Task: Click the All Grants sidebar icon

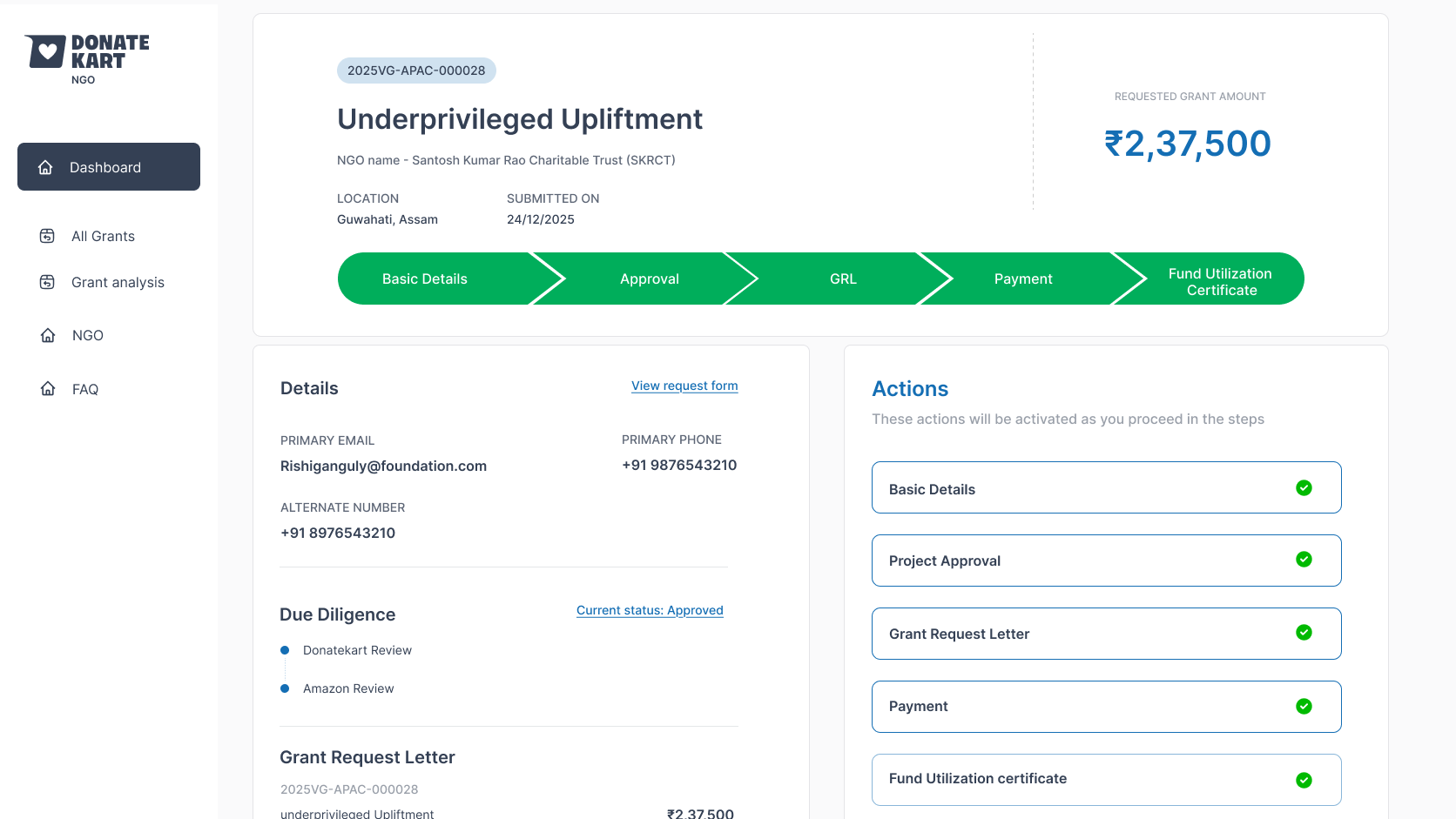Action: [48, 236]
